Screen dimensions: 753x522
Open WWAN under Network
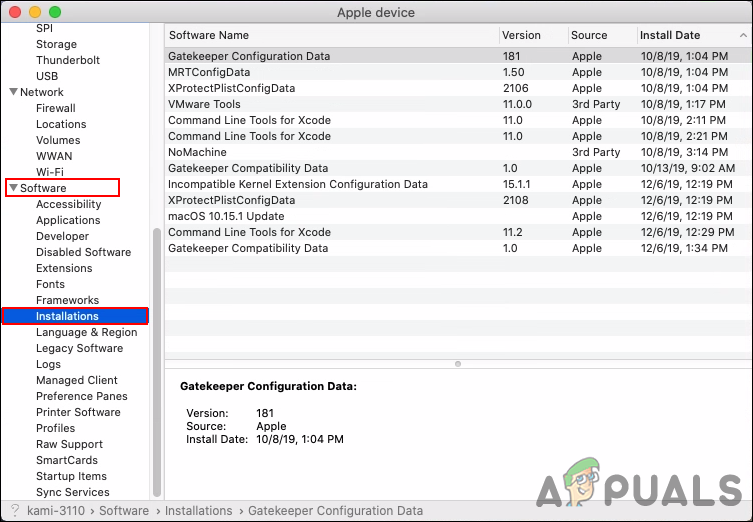click(x=54, y=156)
